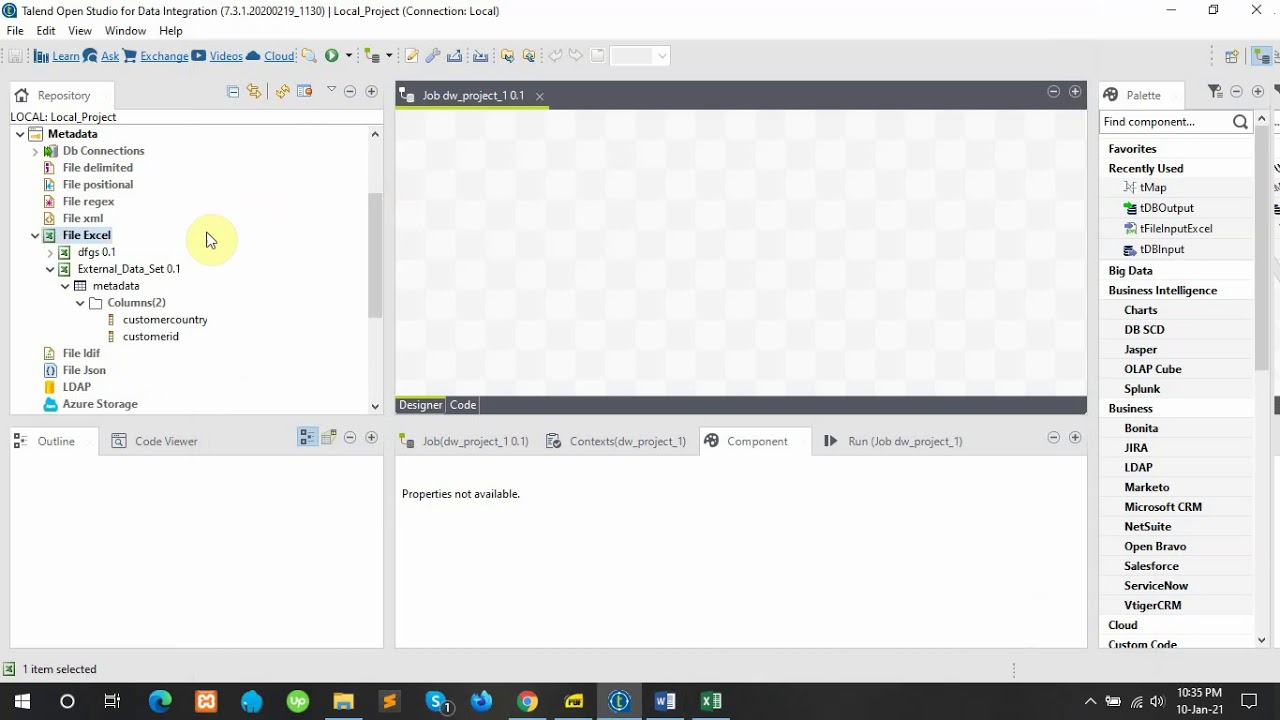This screenshot has width=1280, height=720.
Task: Open the File menu
Action: tap(15, 31)
